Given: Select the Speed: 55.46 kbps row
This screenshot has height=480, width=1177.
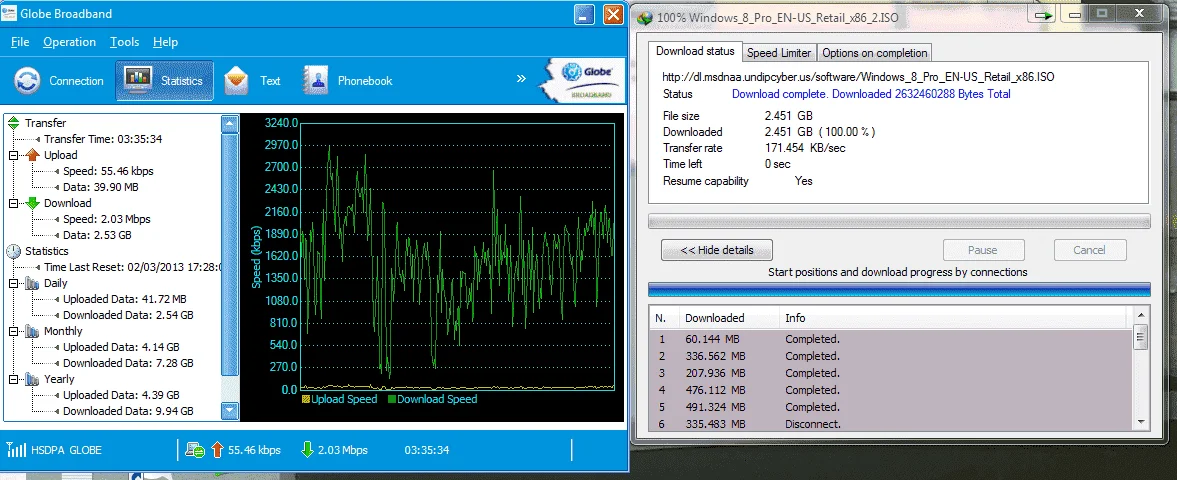Looking at the screenshot, I should (x=108, y=171).
